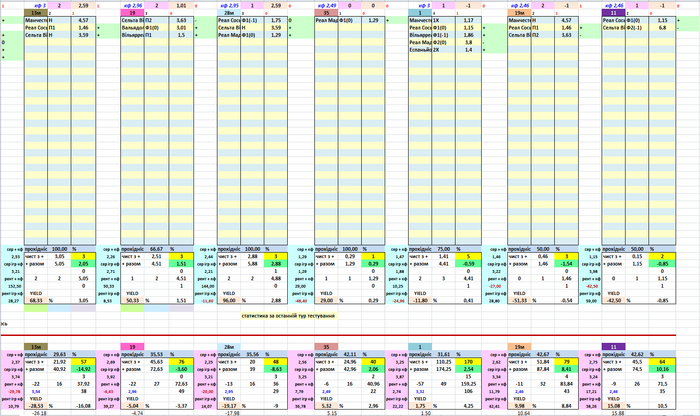Click the pass rate value 42,67

pyautogui.click(x=542, y=354)
